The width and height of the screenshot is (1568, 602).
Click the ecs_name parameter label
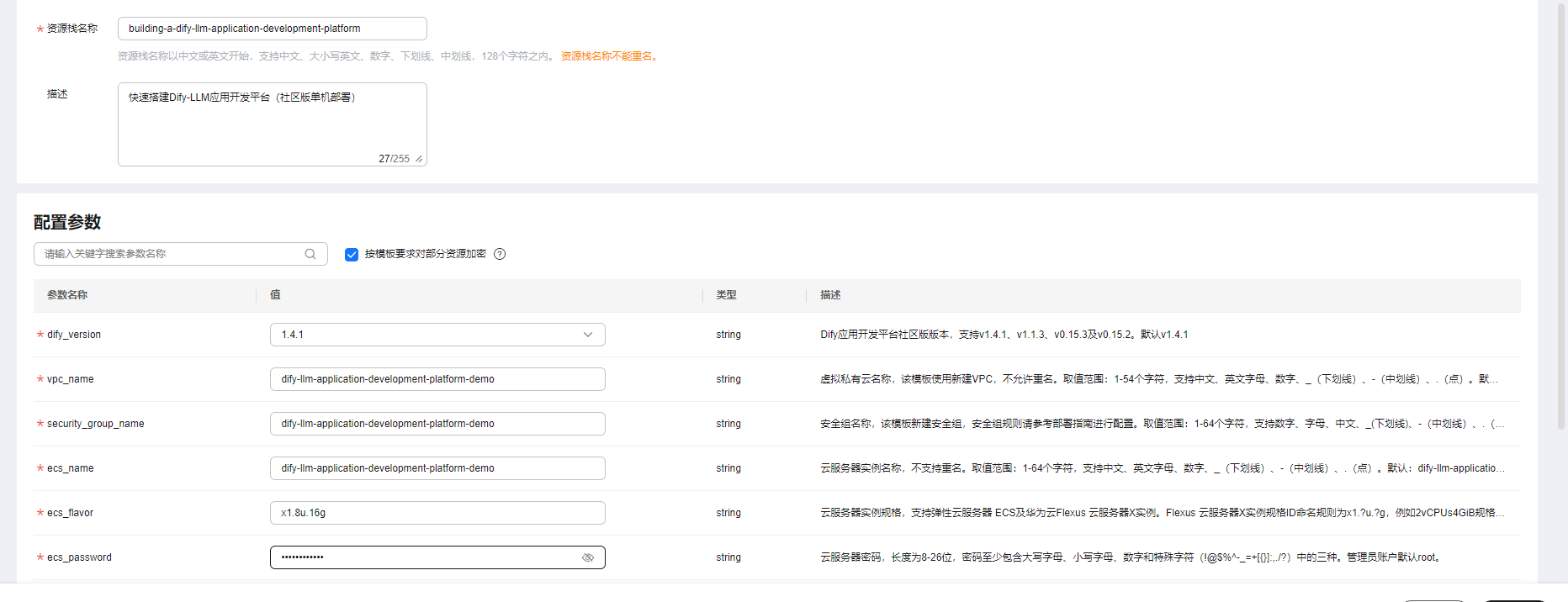point(71,468)
